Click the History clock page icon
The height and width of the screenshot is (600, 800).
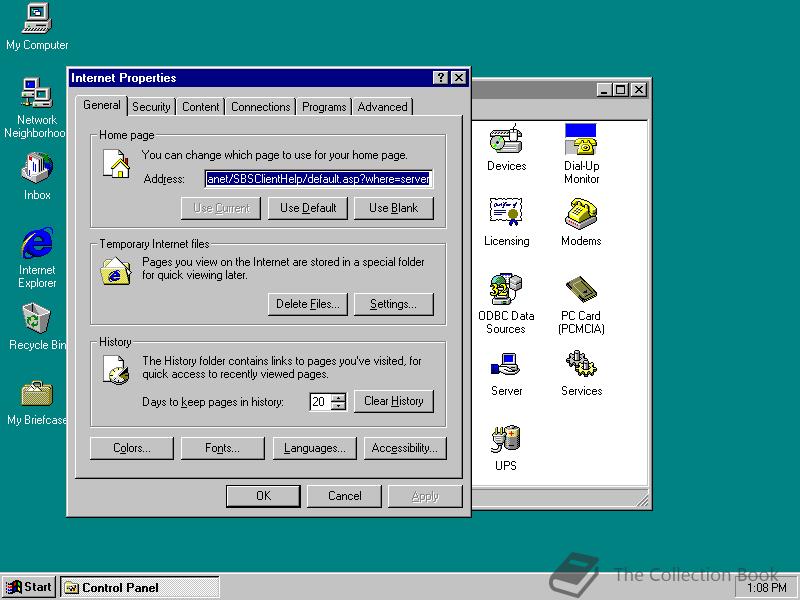[x=116, y=370]
